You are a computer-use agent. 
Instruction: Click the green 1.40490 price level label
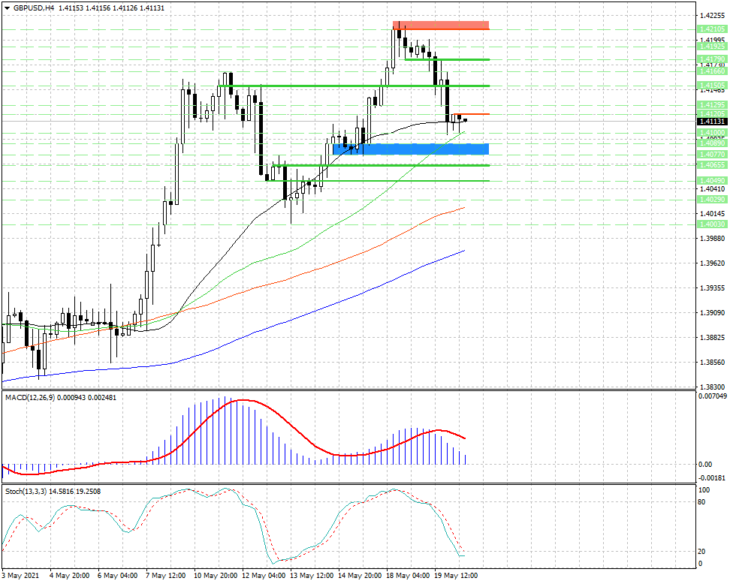pyautogui.click(x=712, y=181)
